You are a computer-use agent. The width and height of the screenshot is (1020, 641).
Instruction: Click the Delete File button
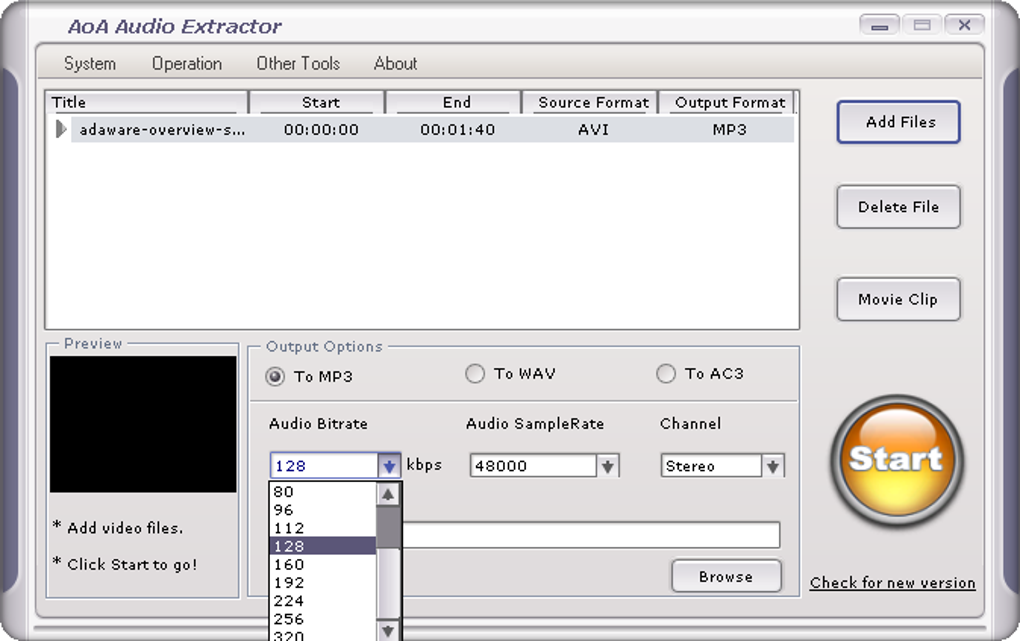(x=898, y=207)
